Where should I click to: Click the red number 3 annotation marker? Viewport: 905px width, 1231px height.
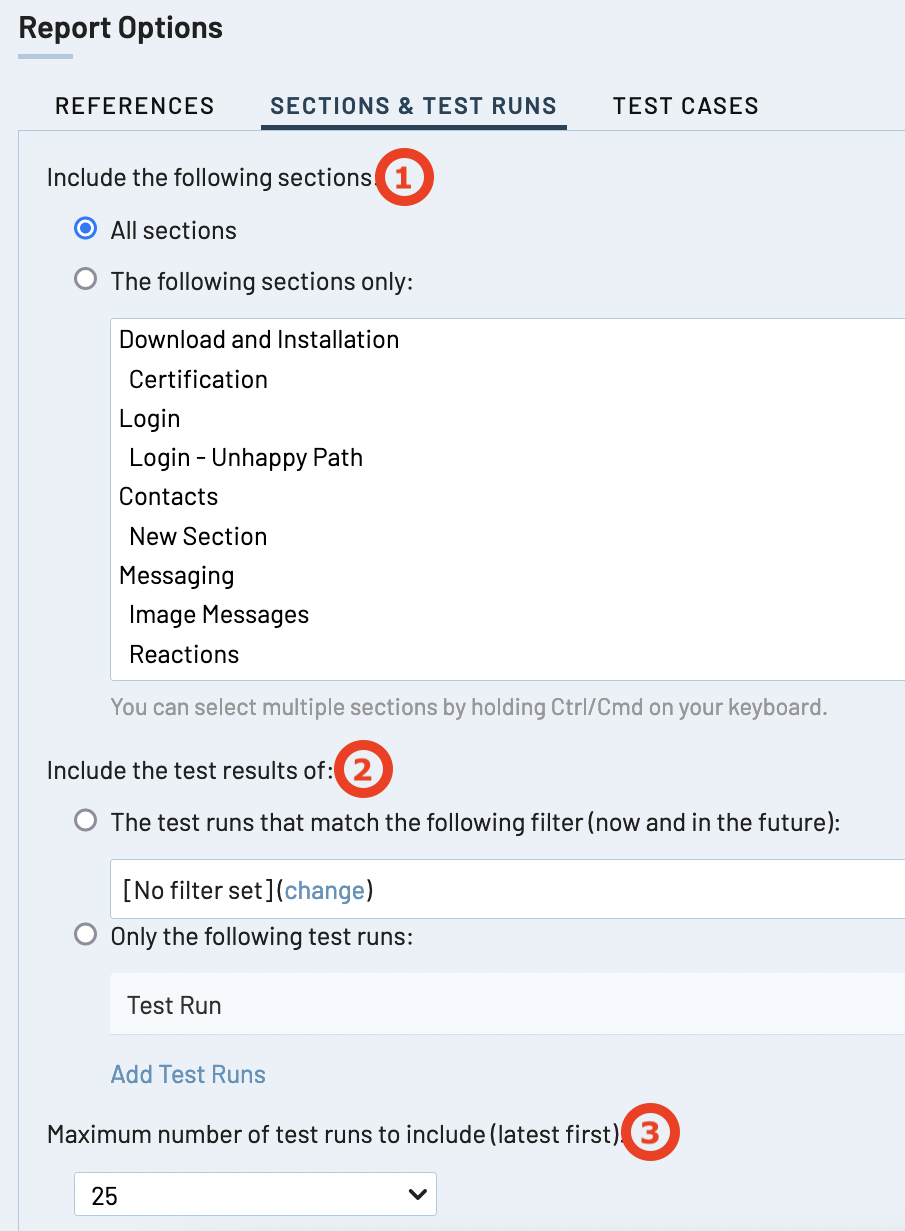pyautogui.click(x=651, y=1133)
